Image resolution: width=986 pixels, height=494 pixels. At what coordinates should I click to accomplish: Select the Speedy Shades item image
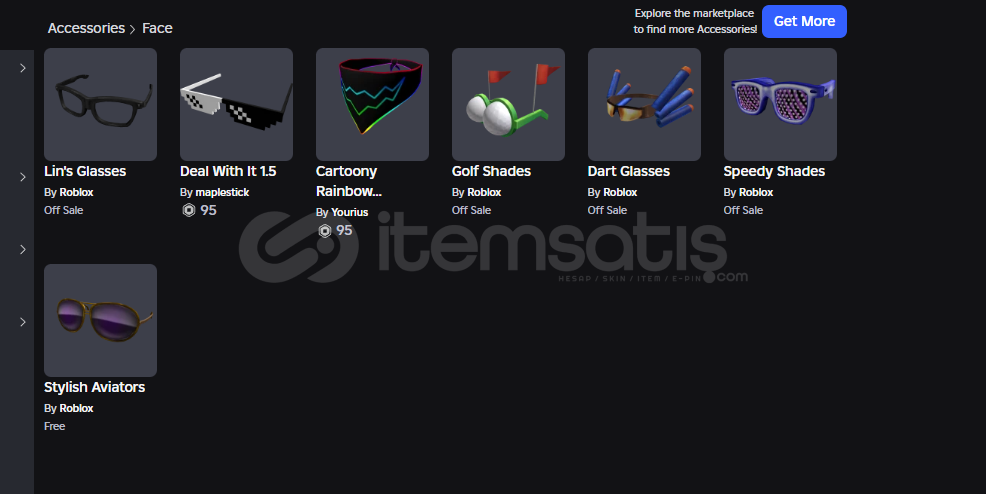780,104
